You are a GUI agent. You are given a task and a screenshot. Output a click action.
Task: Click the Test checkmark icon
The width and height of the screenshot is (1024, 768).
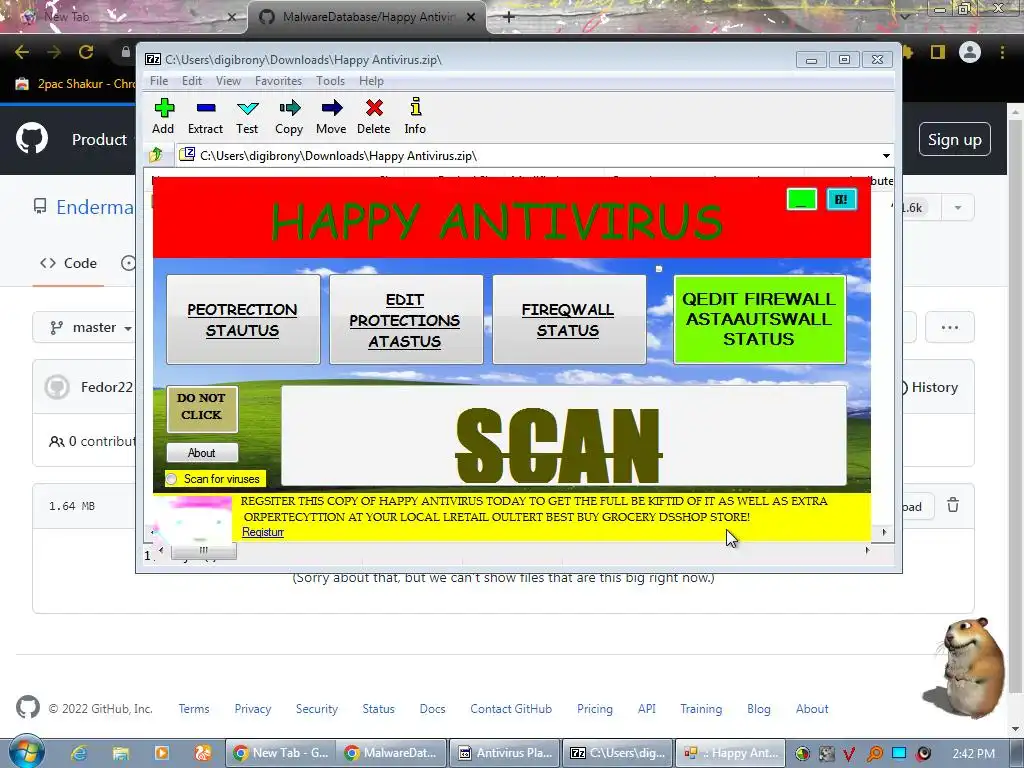(x=248, y=108)
